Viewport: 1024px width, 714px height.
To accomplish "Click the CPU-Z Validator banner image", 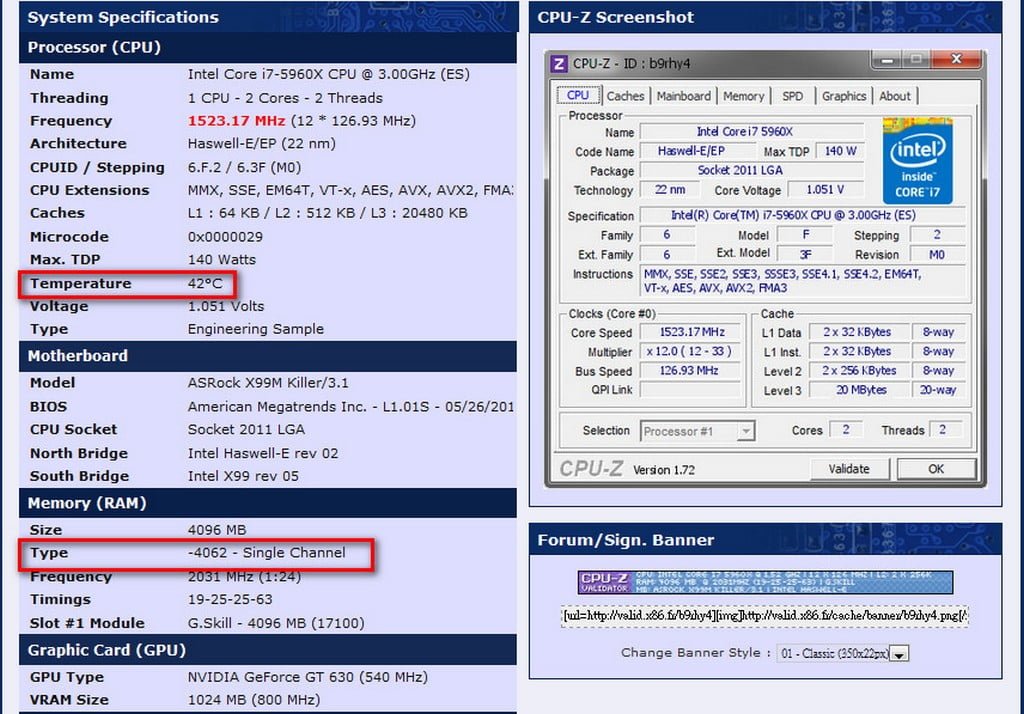I will coord(765,582).
